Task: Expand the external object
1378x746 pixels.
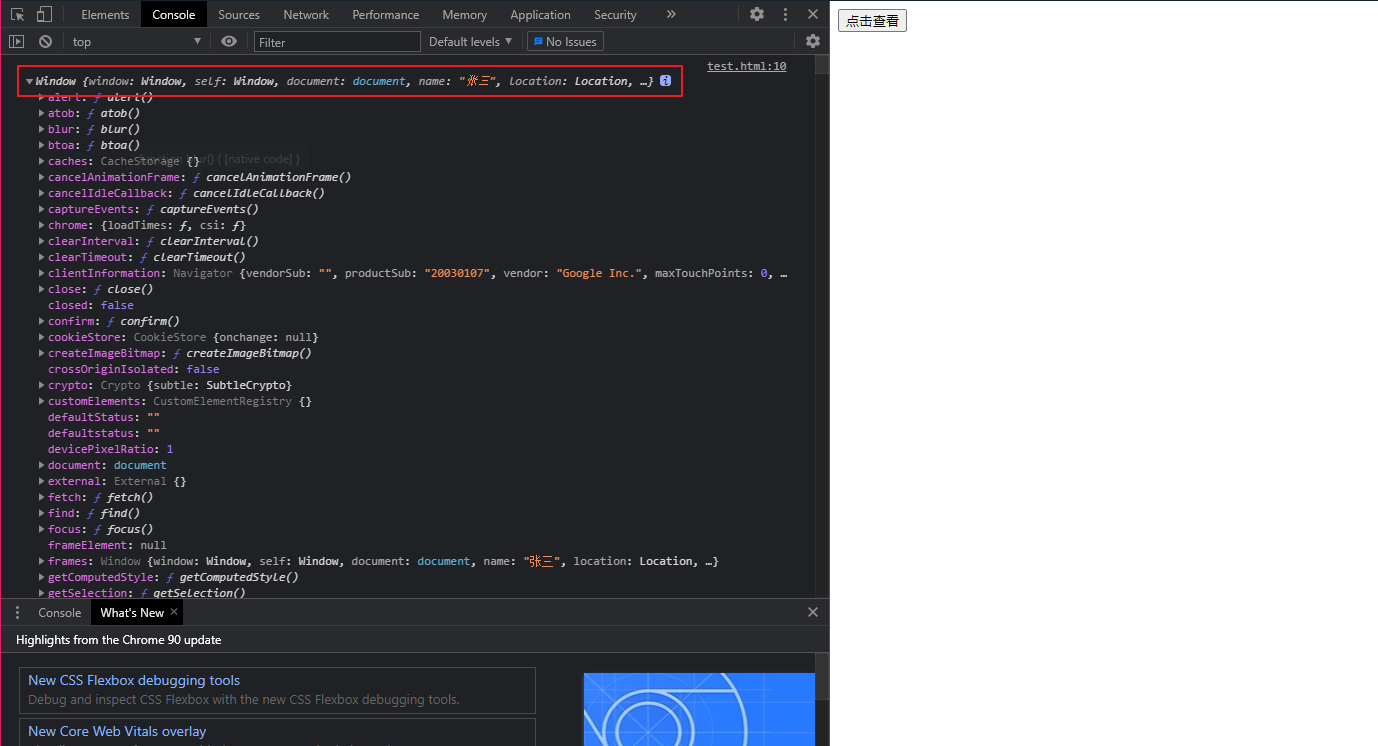Action: point(42,481)
